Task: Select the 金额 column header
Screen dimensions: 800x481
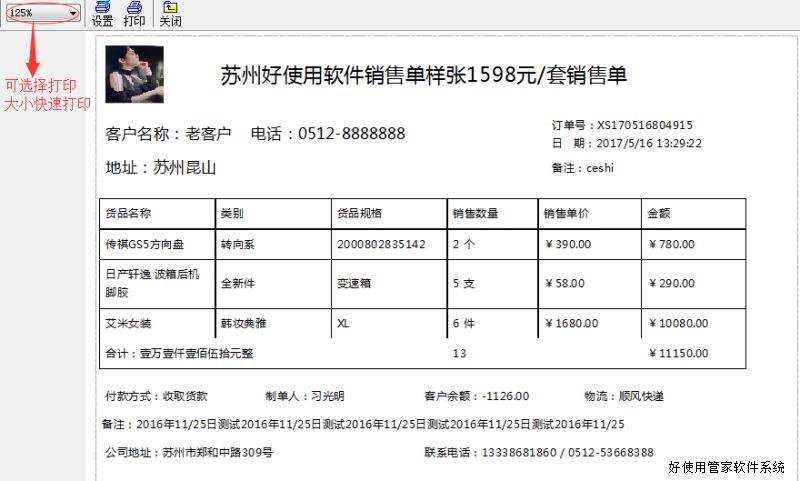Action: point(659,213)
